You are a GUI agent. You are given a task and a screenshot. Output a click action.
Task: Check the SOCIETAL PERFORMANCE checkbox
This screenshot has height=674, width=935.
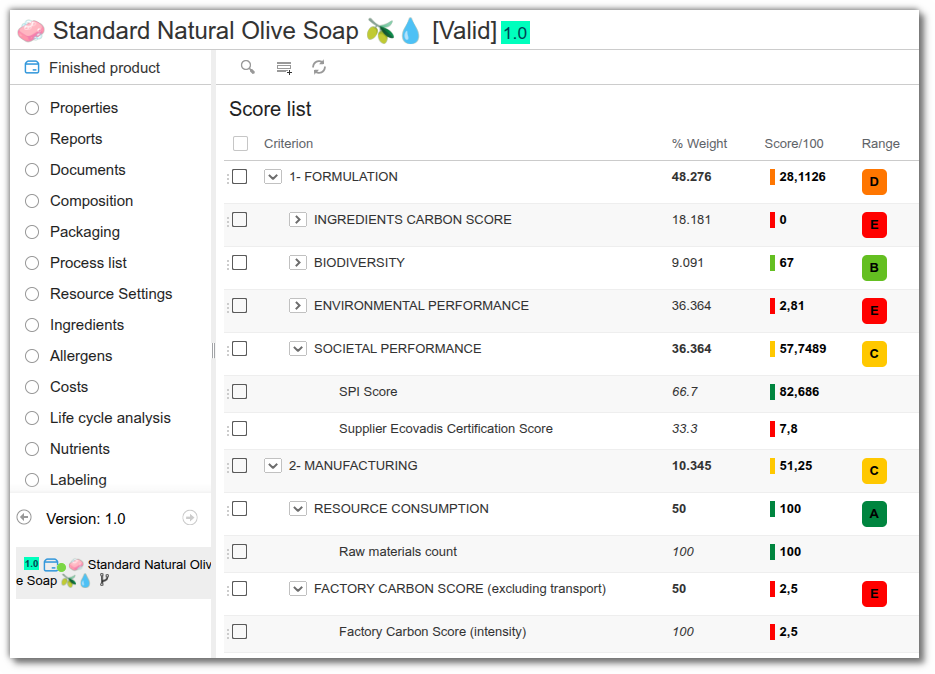click(x=240, y=348)
